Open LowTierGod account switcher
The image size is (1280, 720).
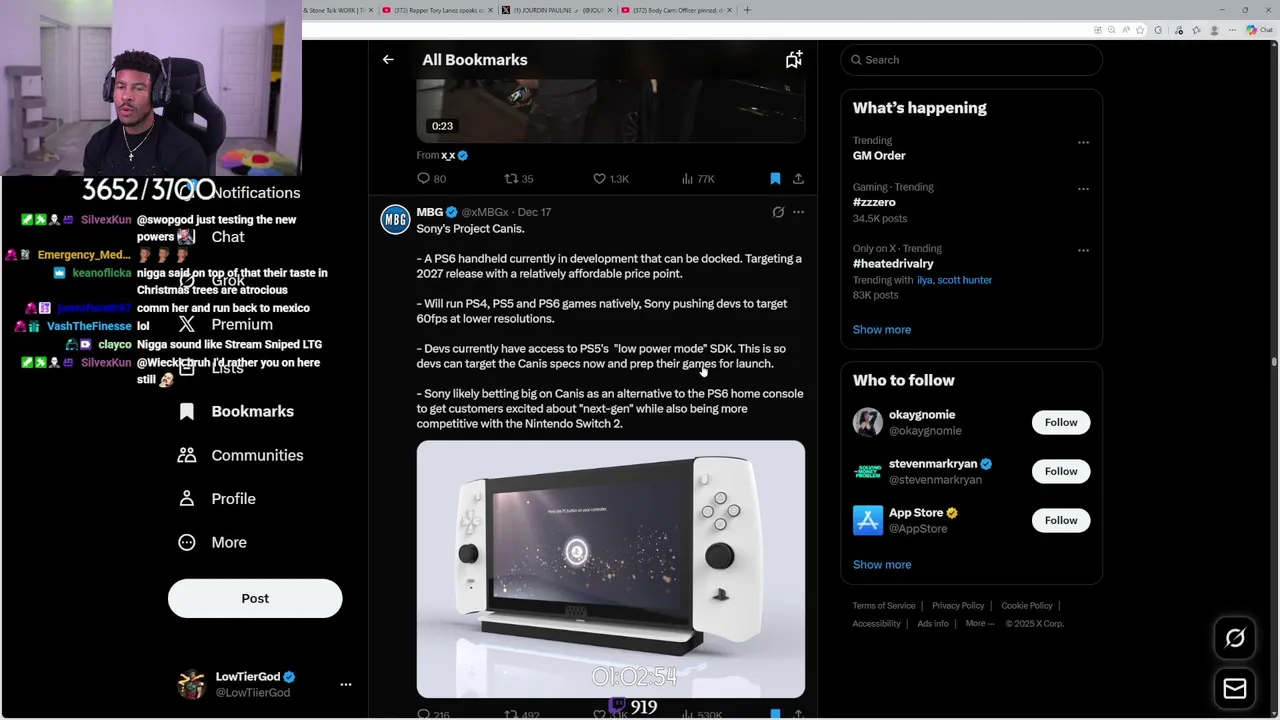pos(262,685)
